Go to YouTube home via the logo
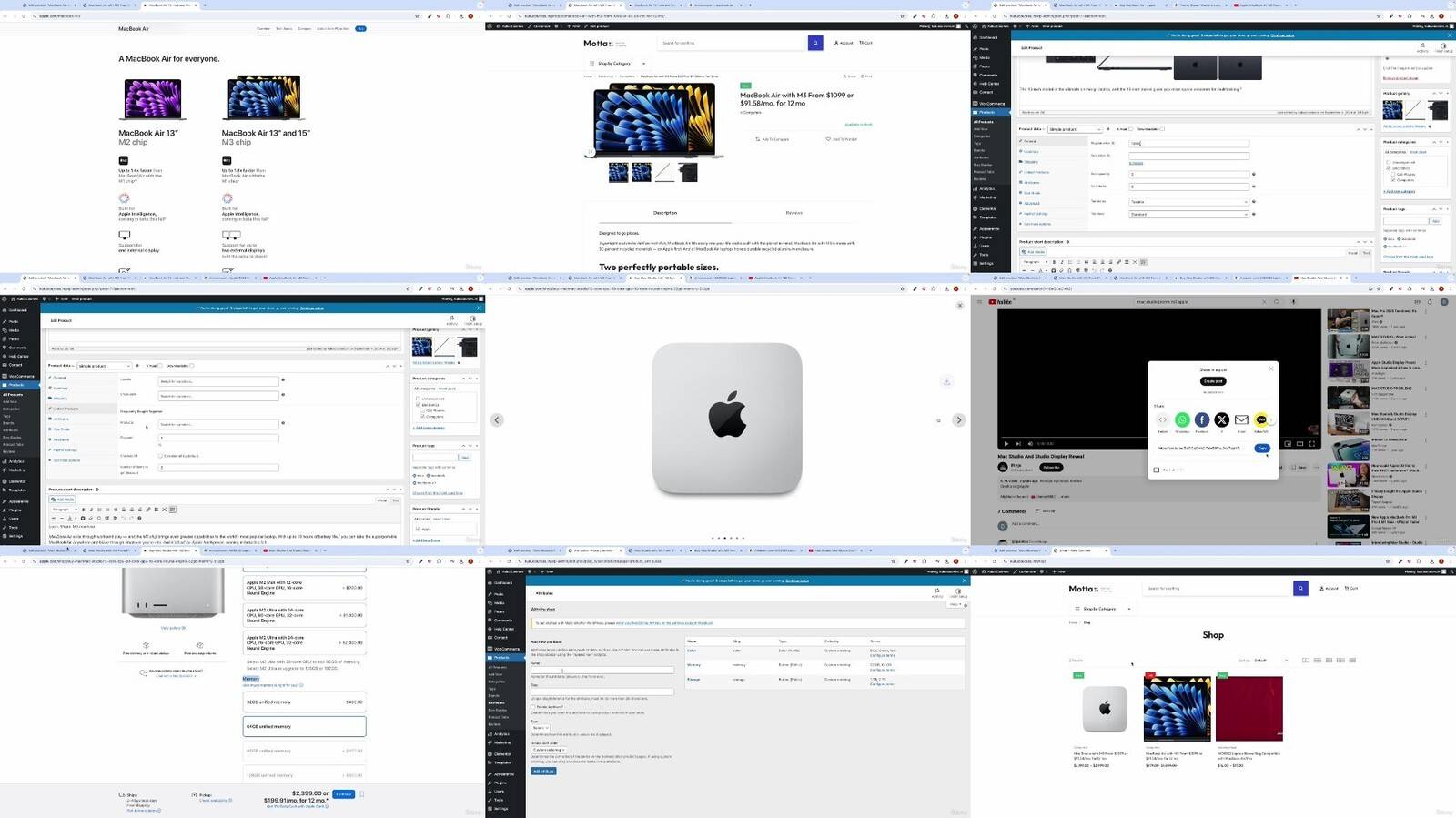Viewport: 1456px width, 818px height. pyautogui.click(x=1000, y=302)
